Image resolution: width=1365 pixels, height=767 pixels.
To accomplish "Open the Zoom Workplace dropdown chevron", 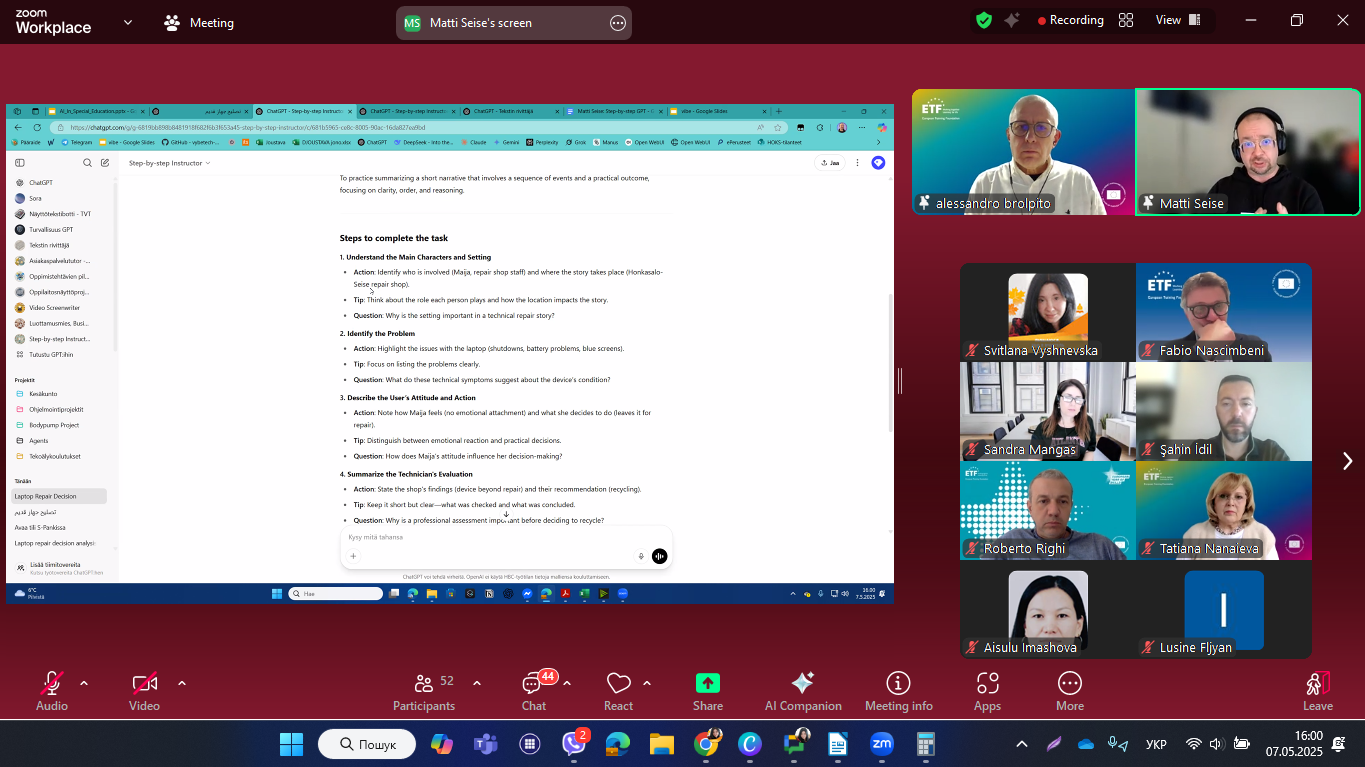I will pos(128,22).
